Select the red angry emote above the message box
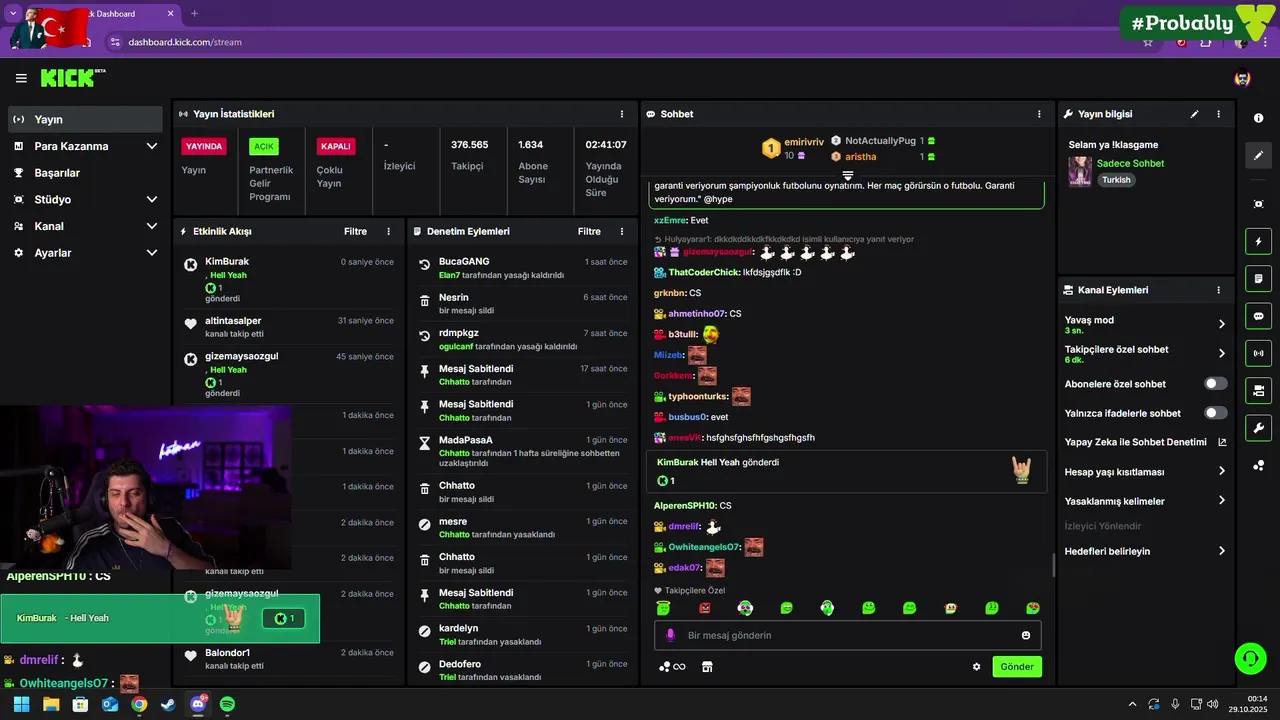 pos(704,608)
